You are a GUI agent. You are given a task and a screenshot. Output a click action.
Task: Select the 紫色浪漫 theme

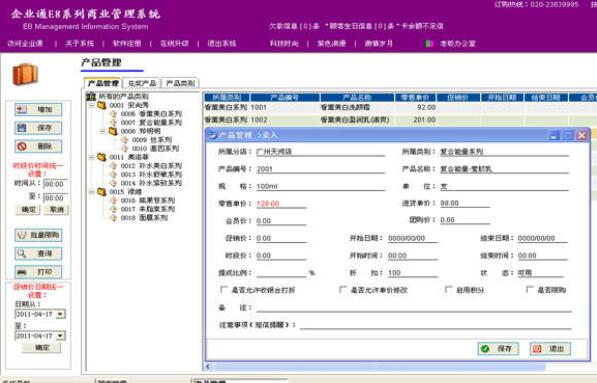pos(332,43)
